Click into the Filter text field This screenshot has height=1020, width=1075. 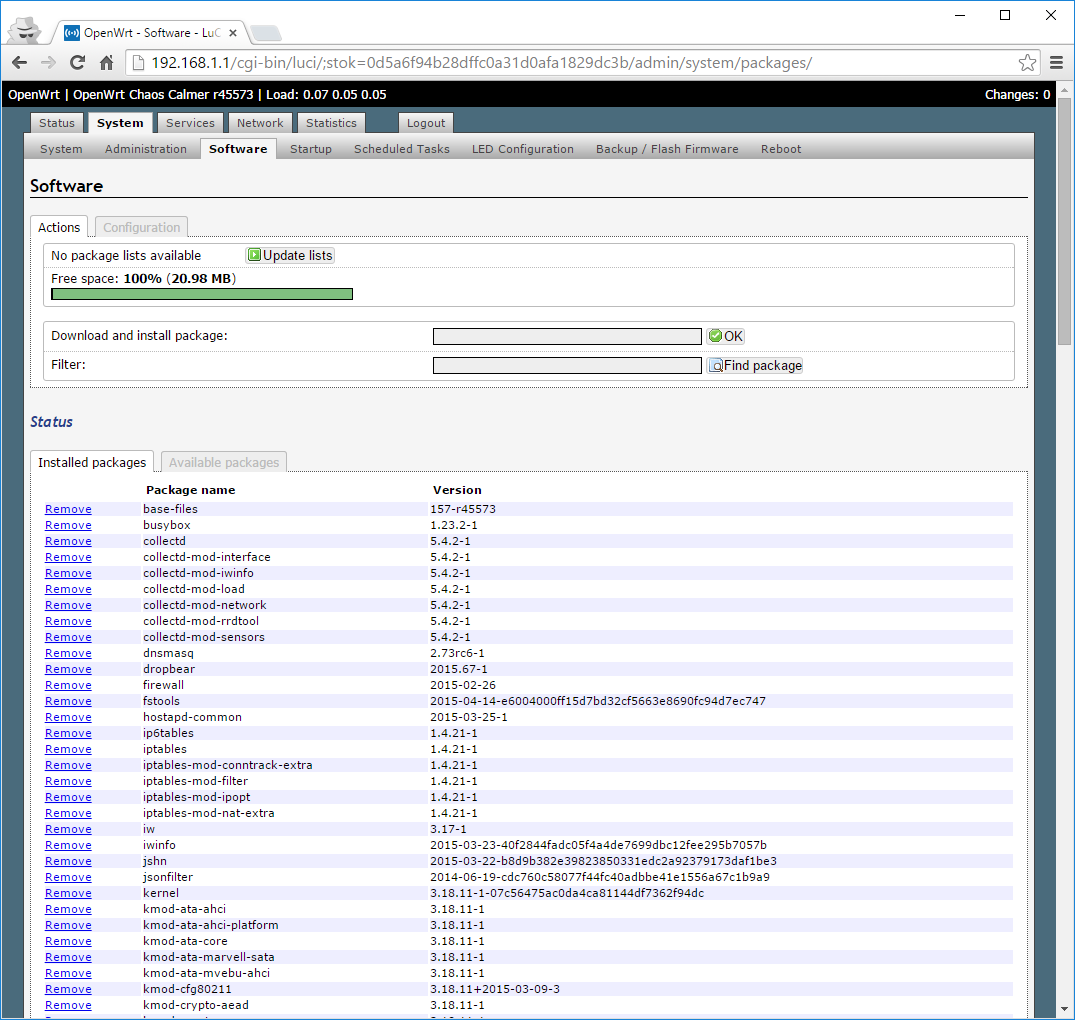(x=567, y=366)
